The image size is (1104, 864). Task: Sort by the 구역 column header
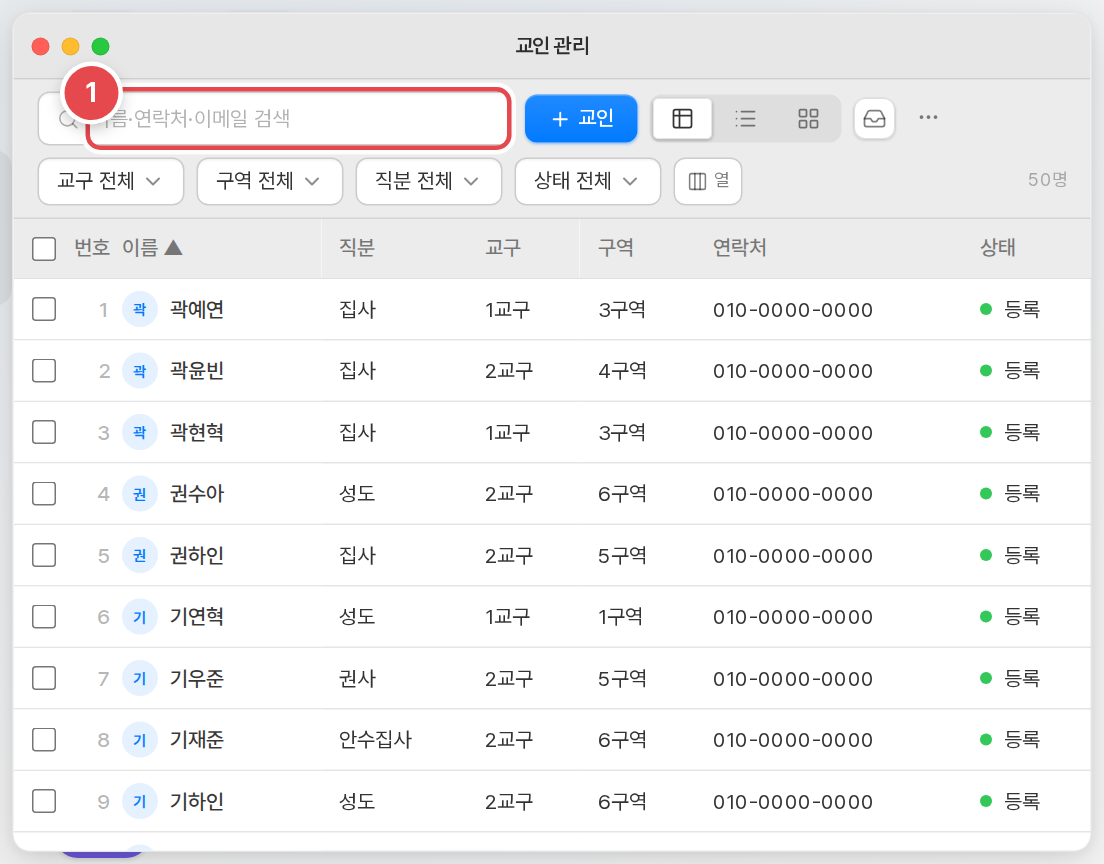click(616, 248)
